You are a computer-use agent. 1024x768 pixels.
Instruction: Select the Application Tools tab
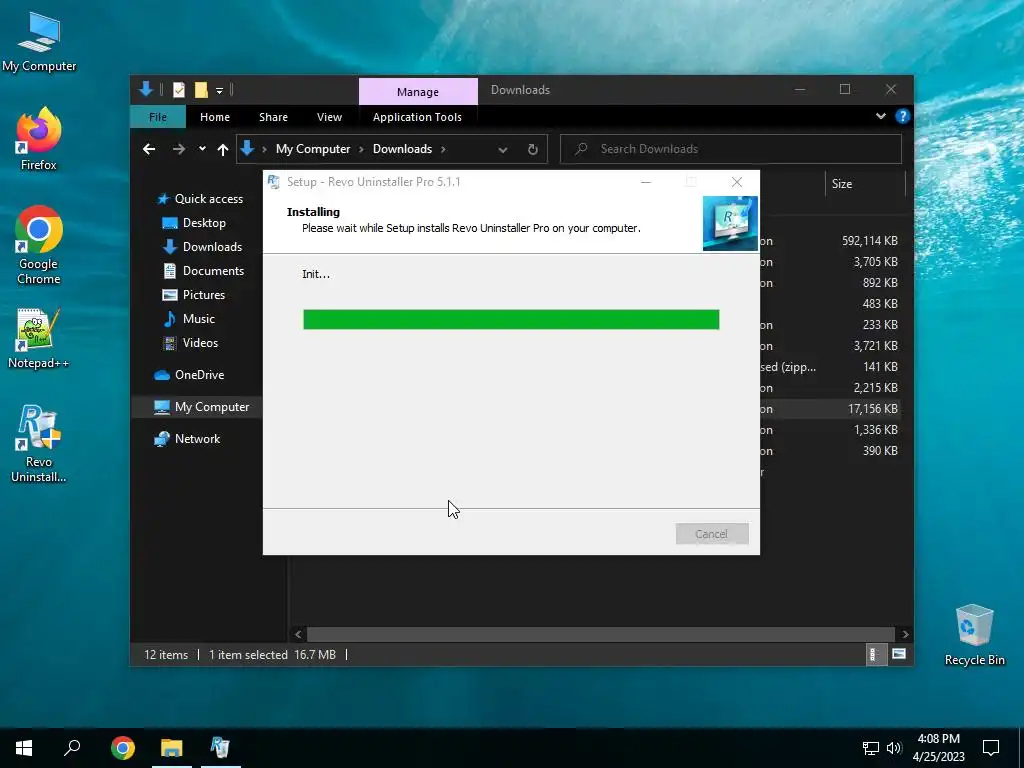click(417, 117)
